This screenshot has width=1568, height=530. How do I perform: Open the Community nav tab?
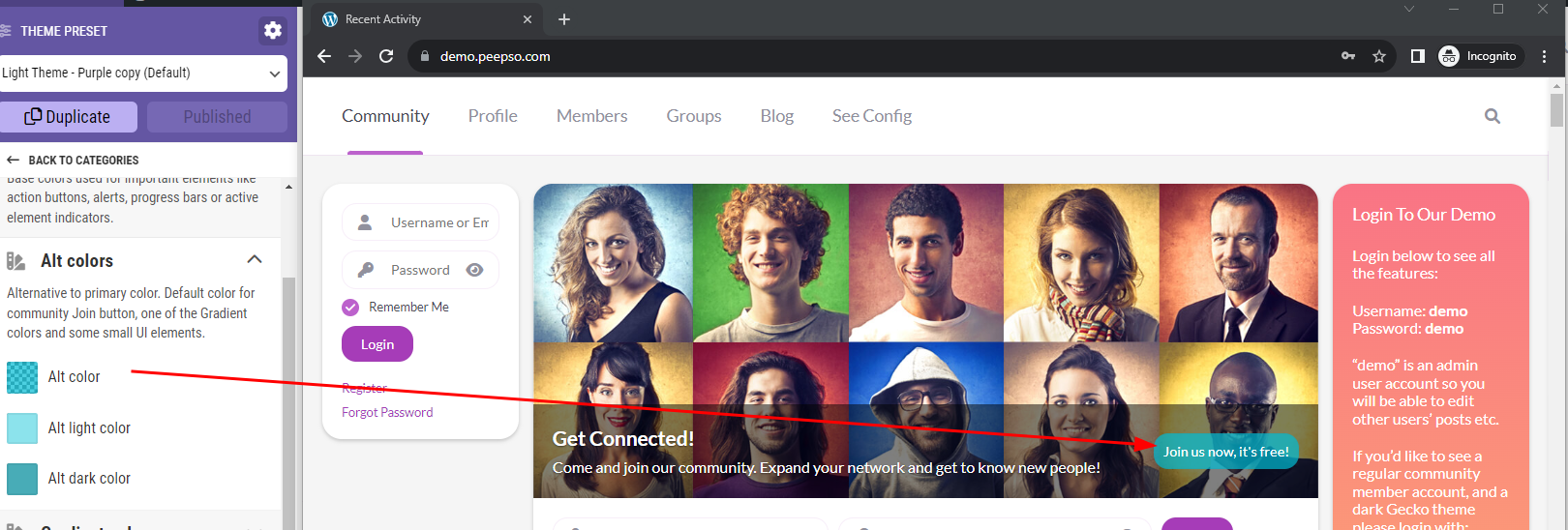click(x=385, y=116)
